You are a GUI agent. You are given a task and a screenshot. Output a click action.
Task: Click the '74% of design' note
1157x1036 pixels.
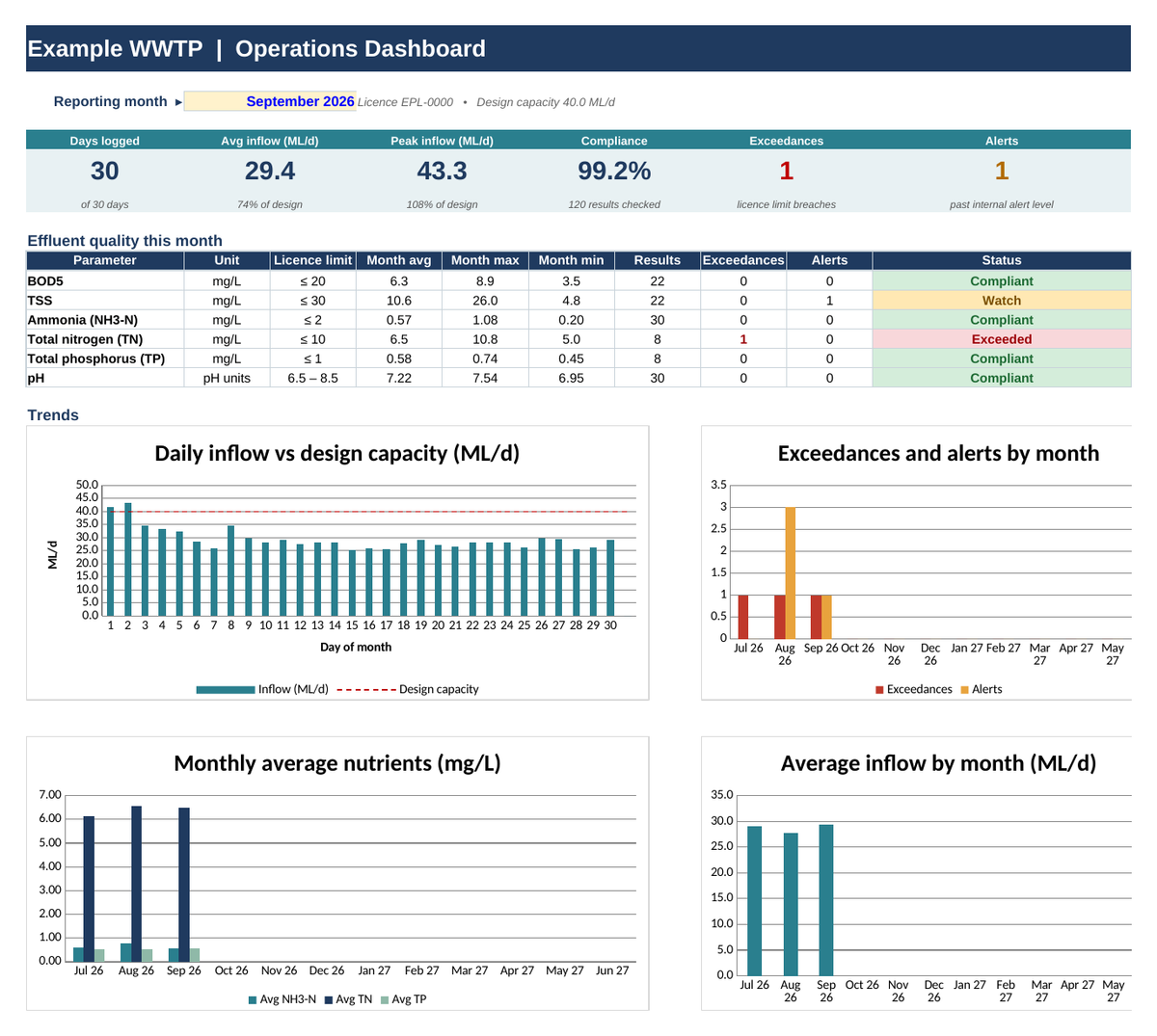[270, 204]
